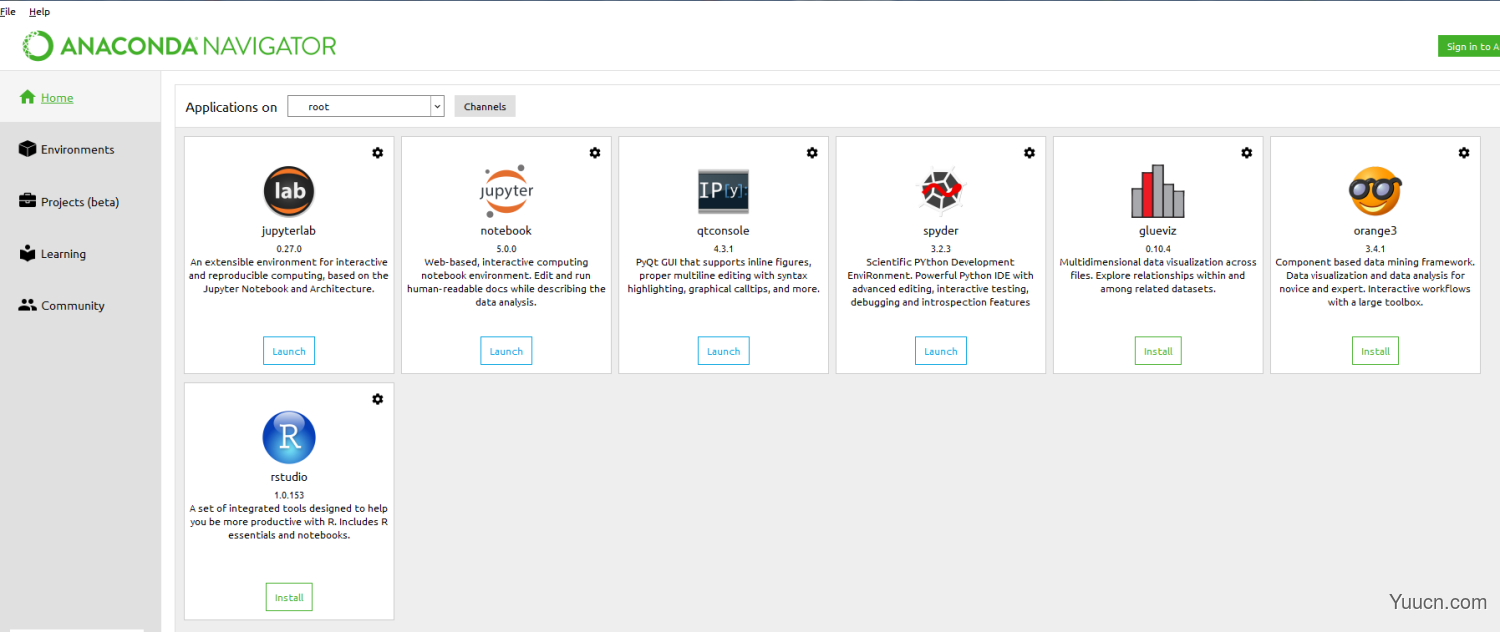Click the green Sign in button
This screenshot has width=1500, height=632.
click(1468, 47)
